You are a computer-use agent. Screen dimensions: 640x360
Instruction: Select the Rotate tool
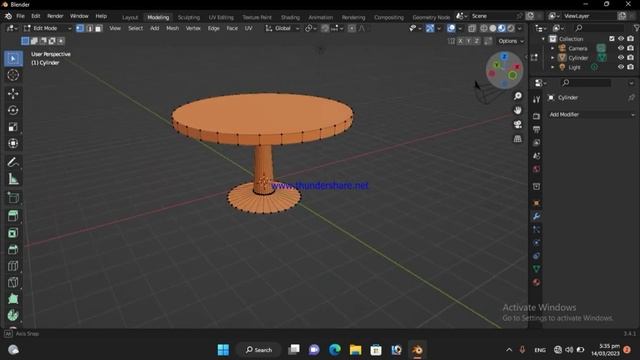pos(13,110)
